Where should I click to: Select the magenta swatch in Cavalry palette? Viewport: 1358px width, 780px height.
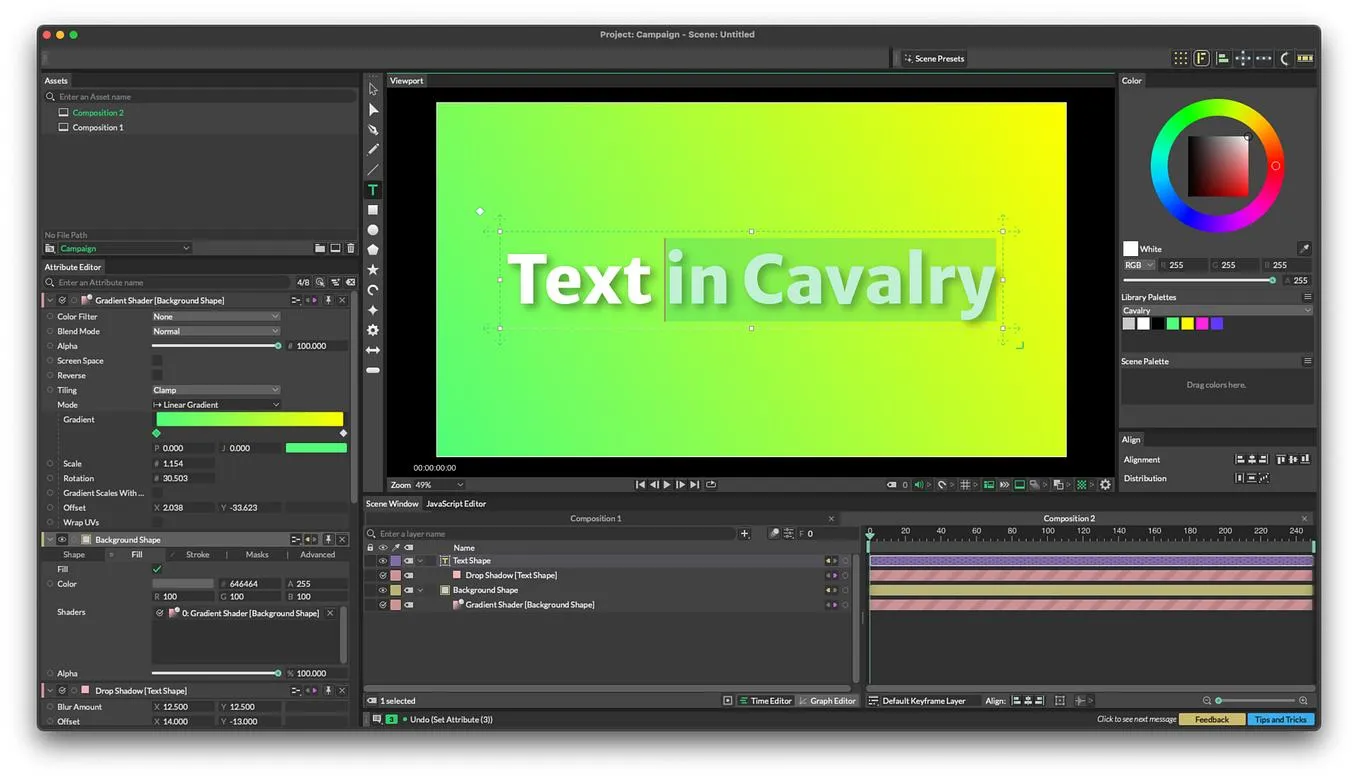click(x=1202, y=324)
